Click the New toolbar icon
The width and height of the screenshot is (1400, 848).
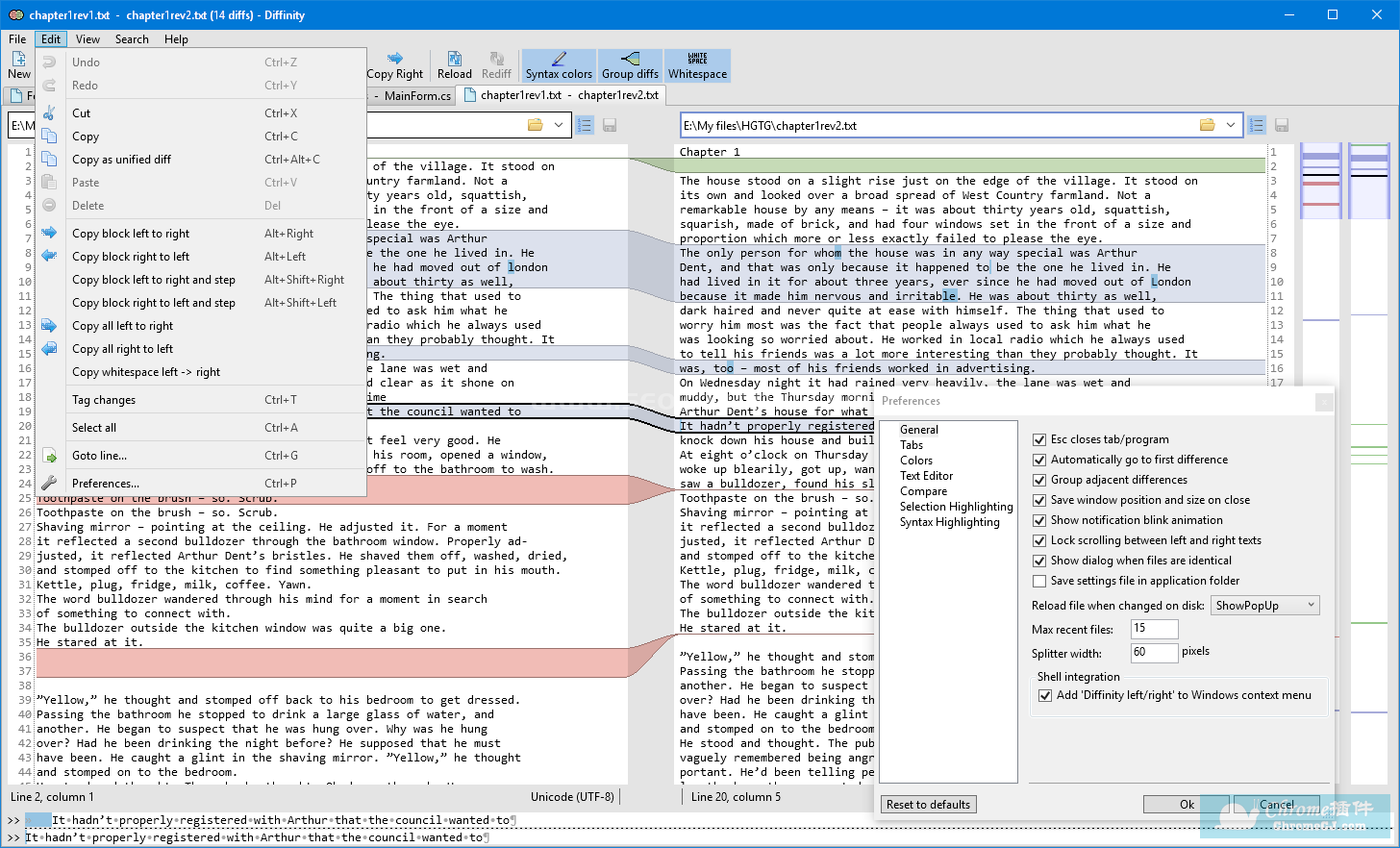click(x=19, y=65)
